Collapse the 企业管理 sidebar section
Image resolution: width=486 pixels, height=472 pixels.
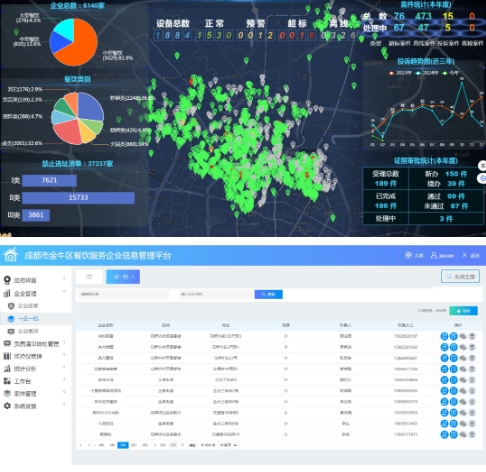pyautogui.click(x=35, y=293)
